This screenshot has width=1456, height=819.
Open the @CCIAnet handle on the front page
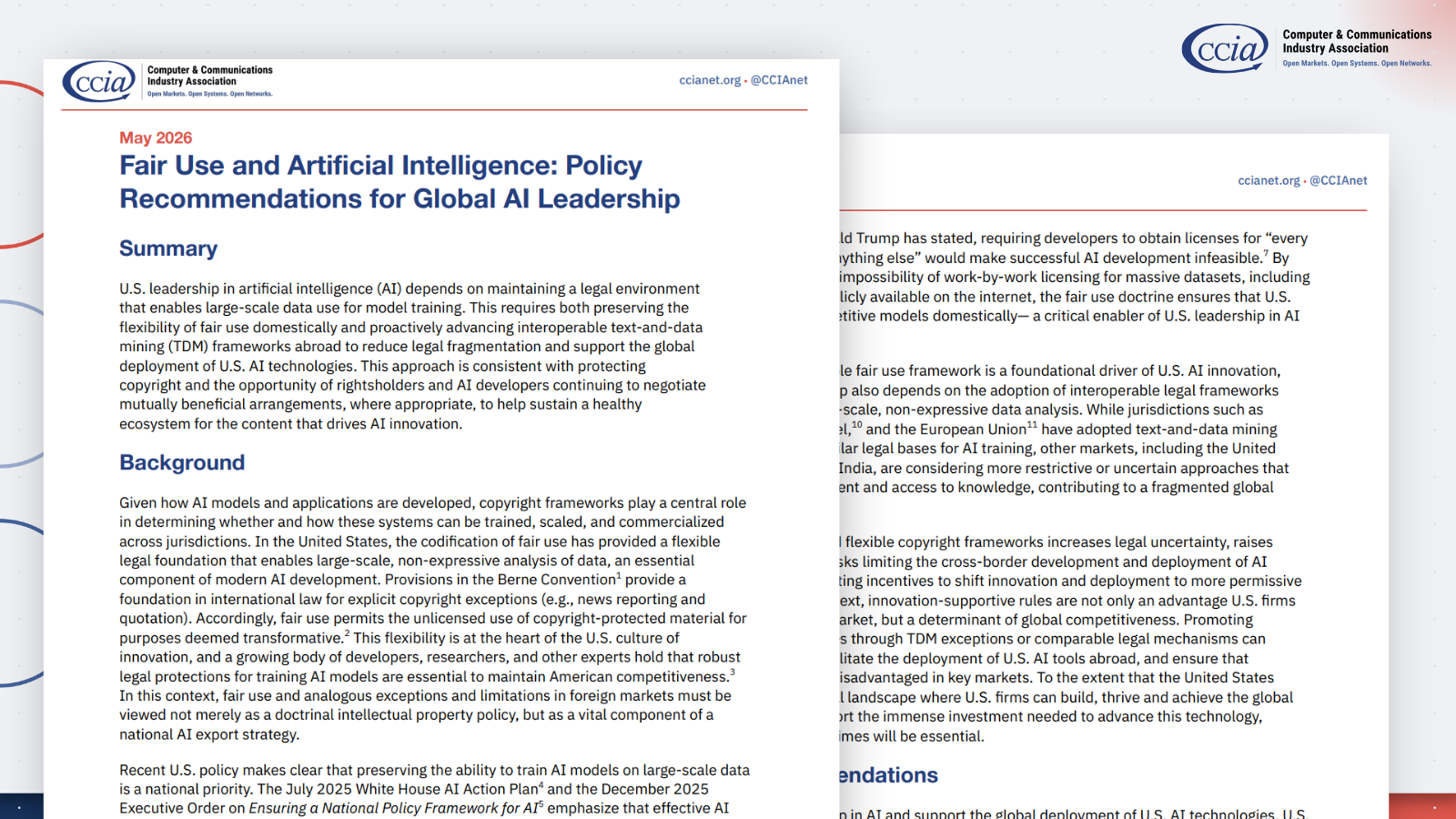pyautogui.click(x=779, y=80)
